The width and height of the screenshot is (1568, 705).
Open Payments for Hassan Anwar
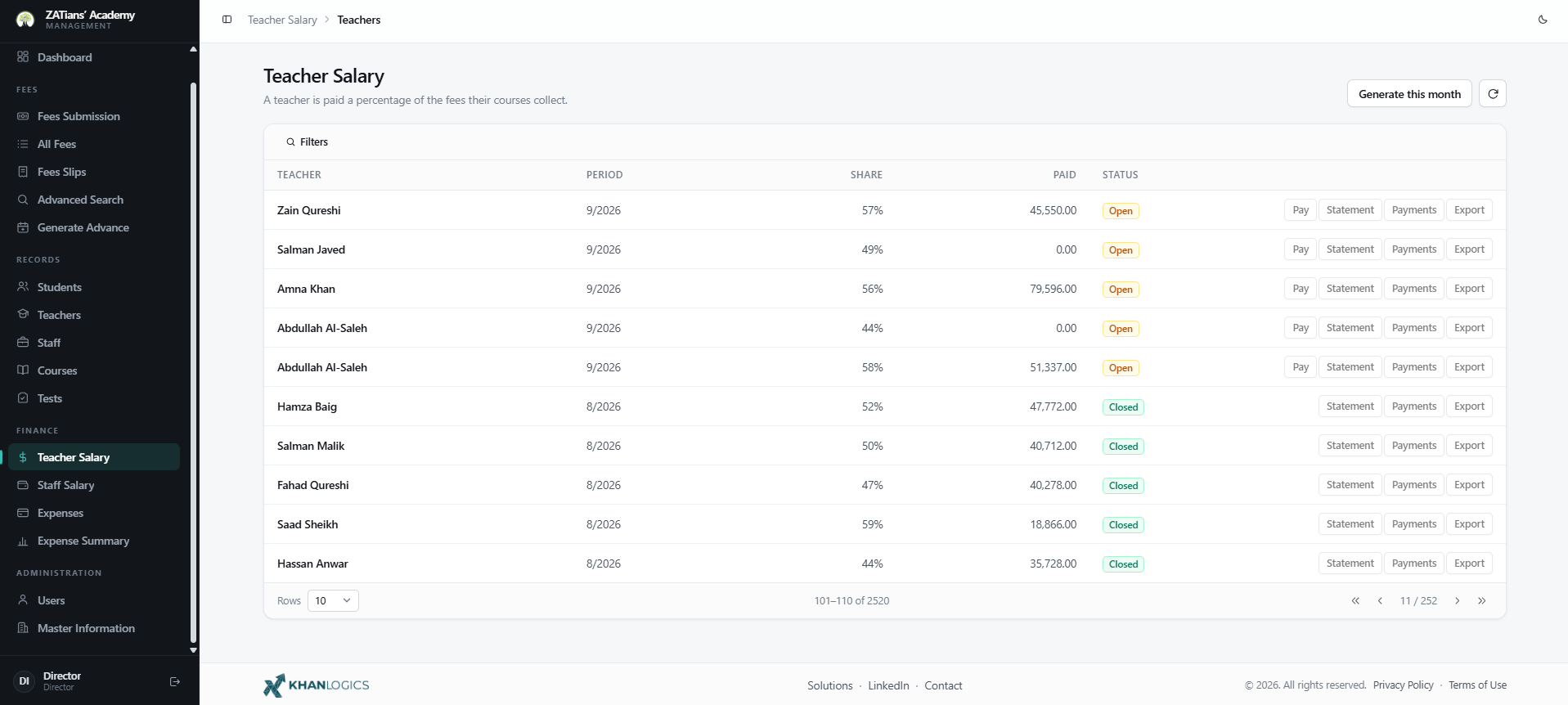[x=1413, y=564]
